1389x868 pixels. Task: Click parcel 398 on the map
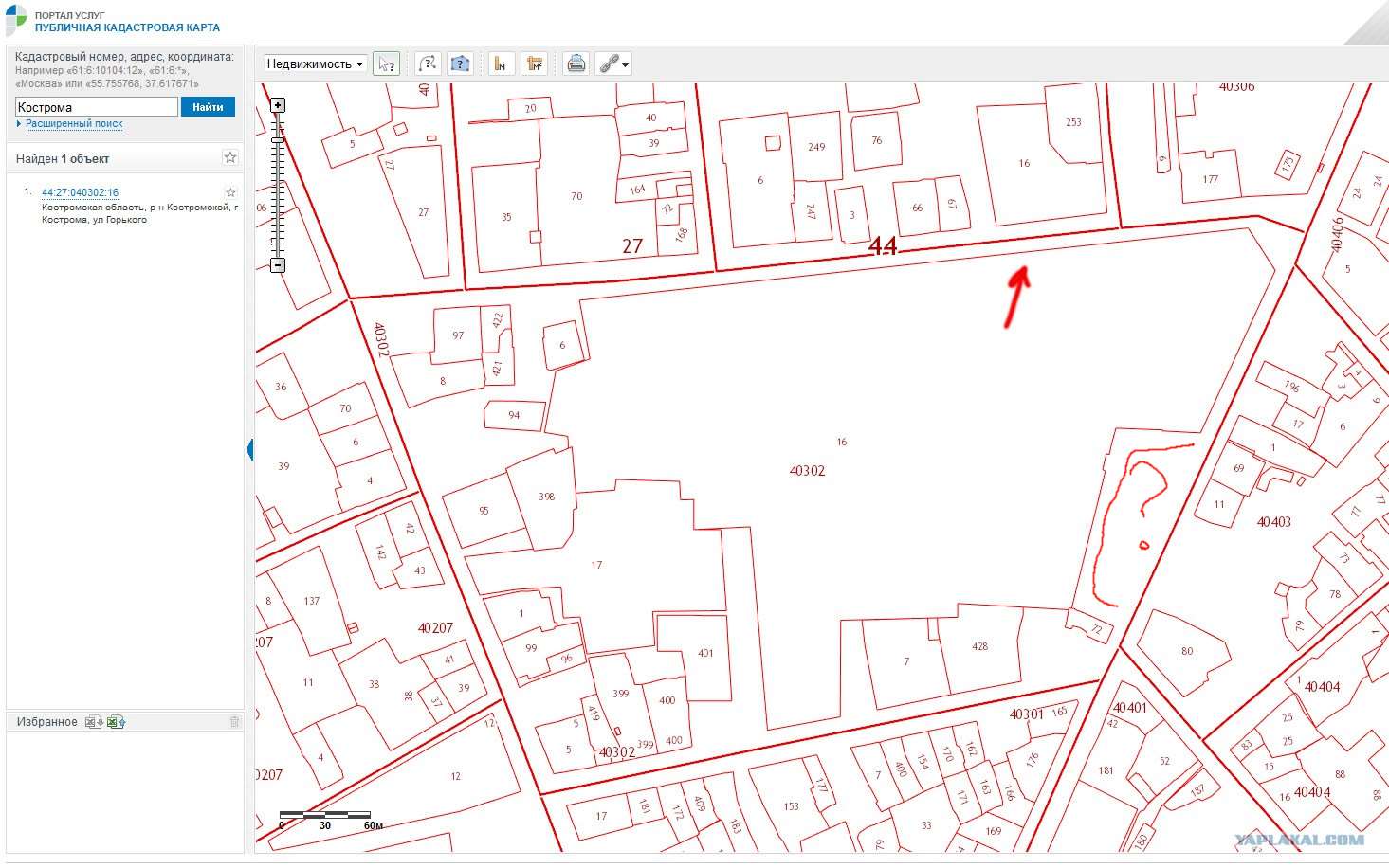point(546,496)
